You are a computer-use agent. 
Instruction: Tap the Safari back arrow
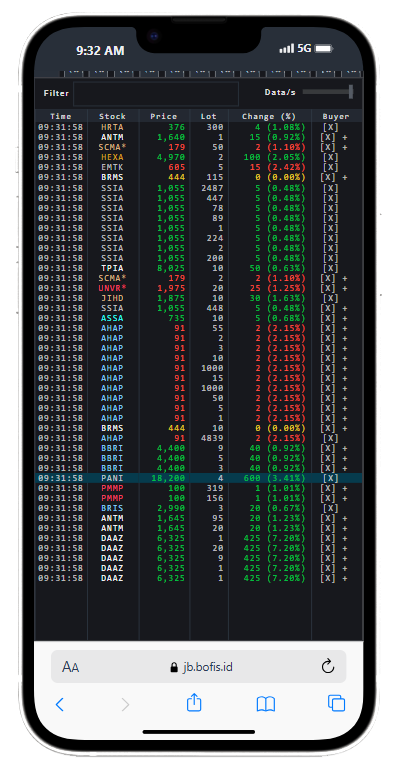click(60, 704)
